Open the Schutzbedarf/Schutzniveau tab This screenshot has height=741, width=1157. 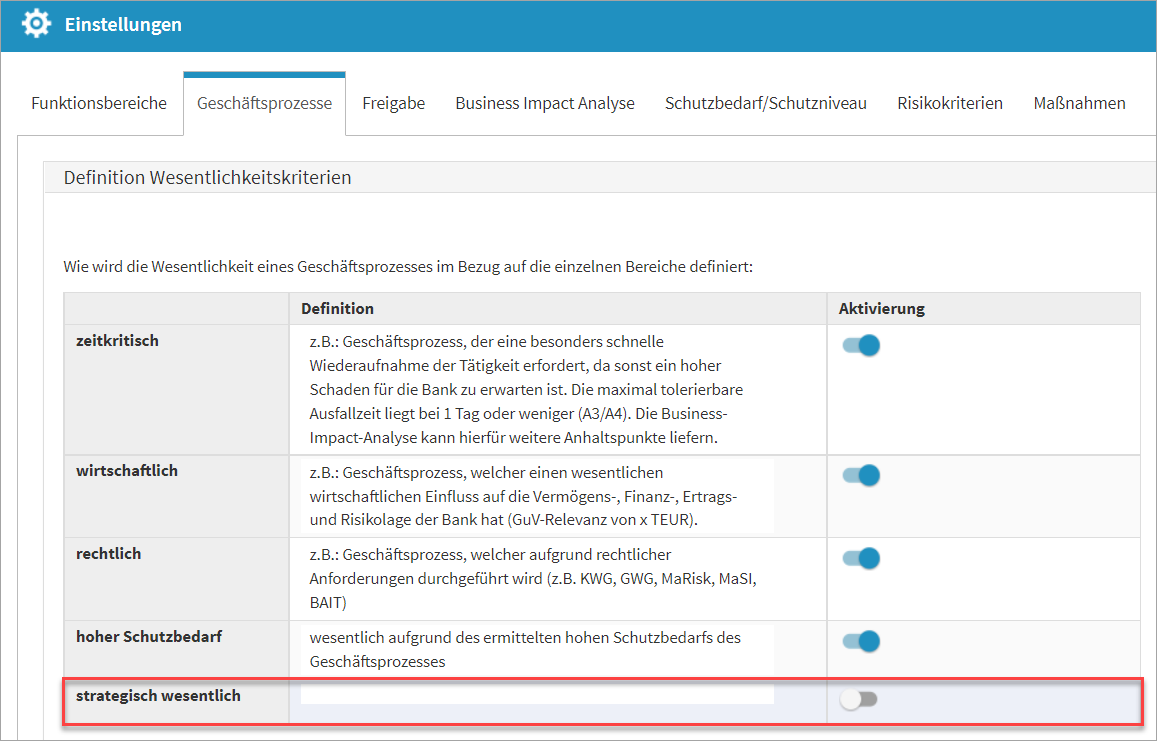click(765, 103)
